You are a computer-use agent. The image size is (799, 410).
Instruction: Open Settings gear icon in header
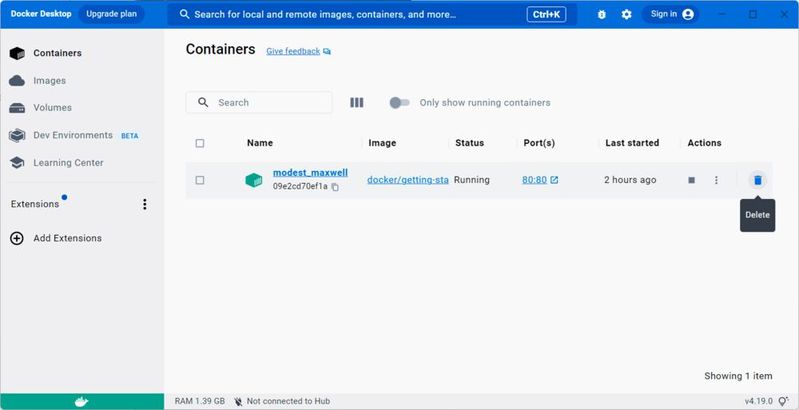[x=626, y=14]
